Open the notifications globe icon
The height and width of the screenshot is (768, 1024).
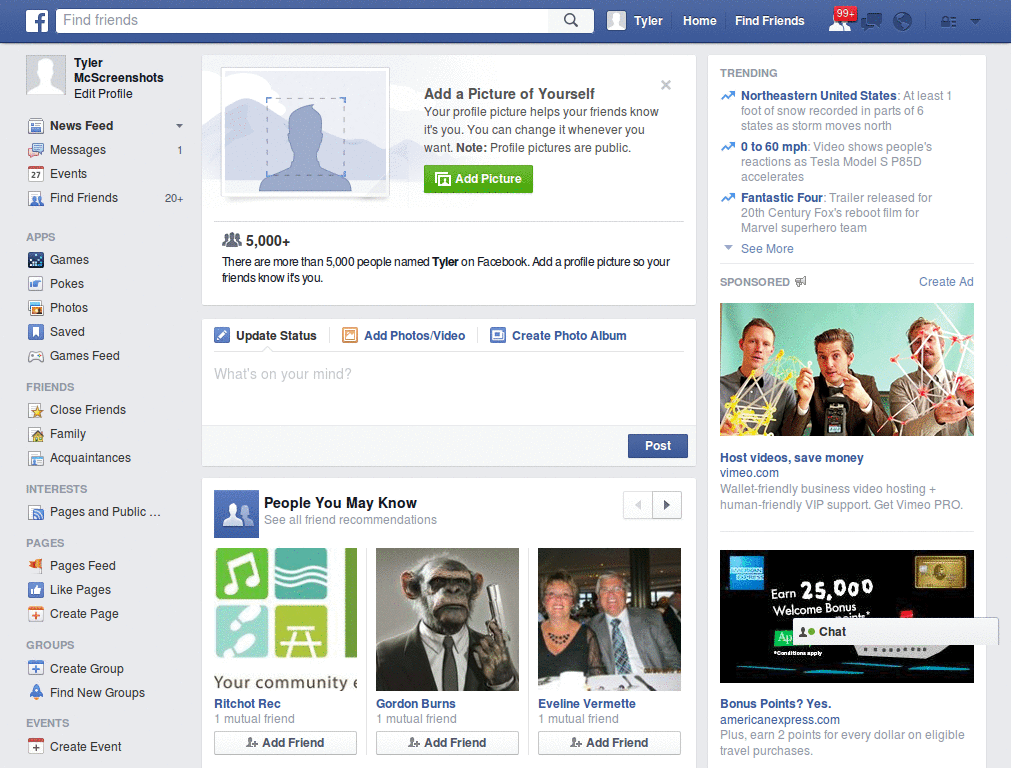click(903, 22)
